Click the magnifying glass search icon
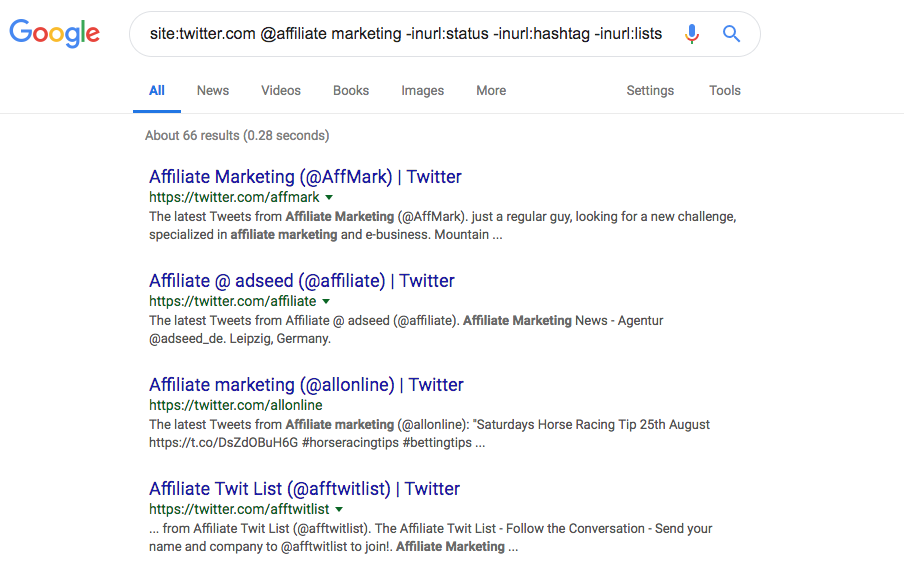Image resolution: width=904 pixels, height=576 pixels. pyautogui.click(x=732, y=34)
